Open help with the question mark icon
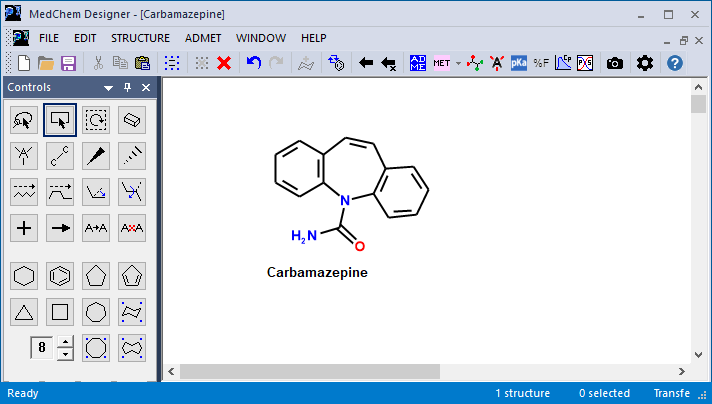 (675, 63)
